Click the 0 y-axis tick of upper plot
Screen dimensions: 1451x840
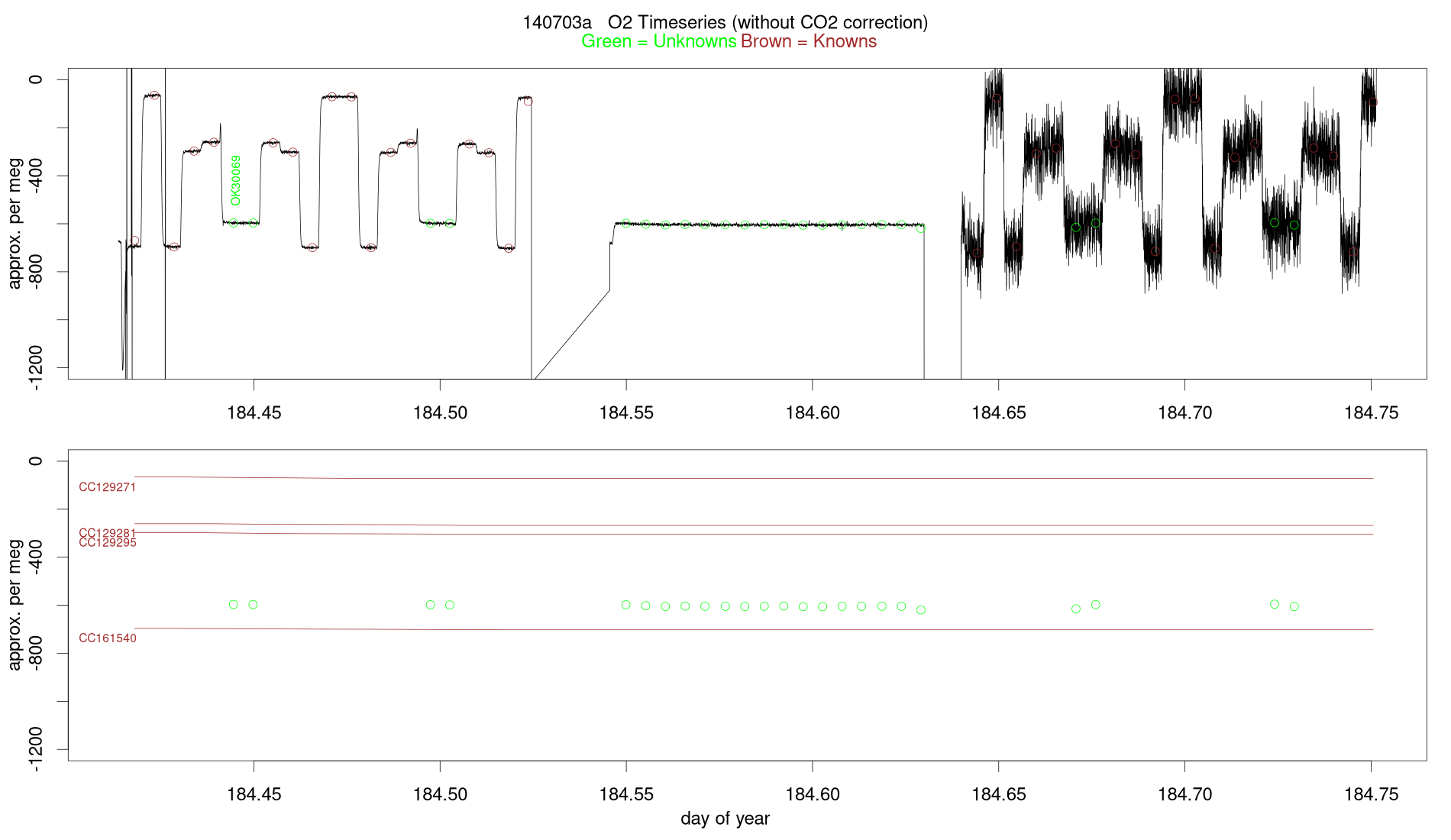[35, 79]
